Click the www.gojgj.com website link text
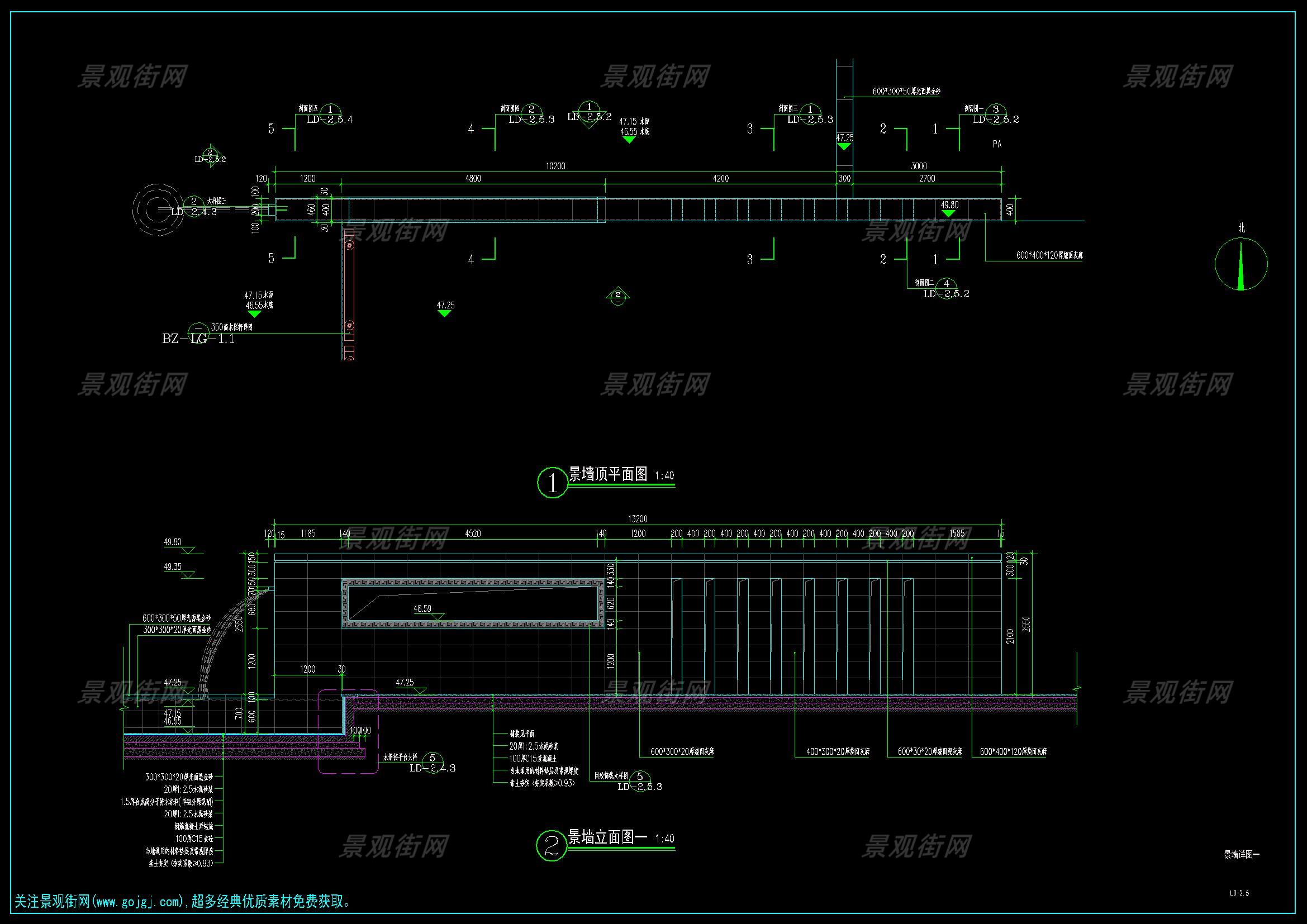 [x=139, y=902]
